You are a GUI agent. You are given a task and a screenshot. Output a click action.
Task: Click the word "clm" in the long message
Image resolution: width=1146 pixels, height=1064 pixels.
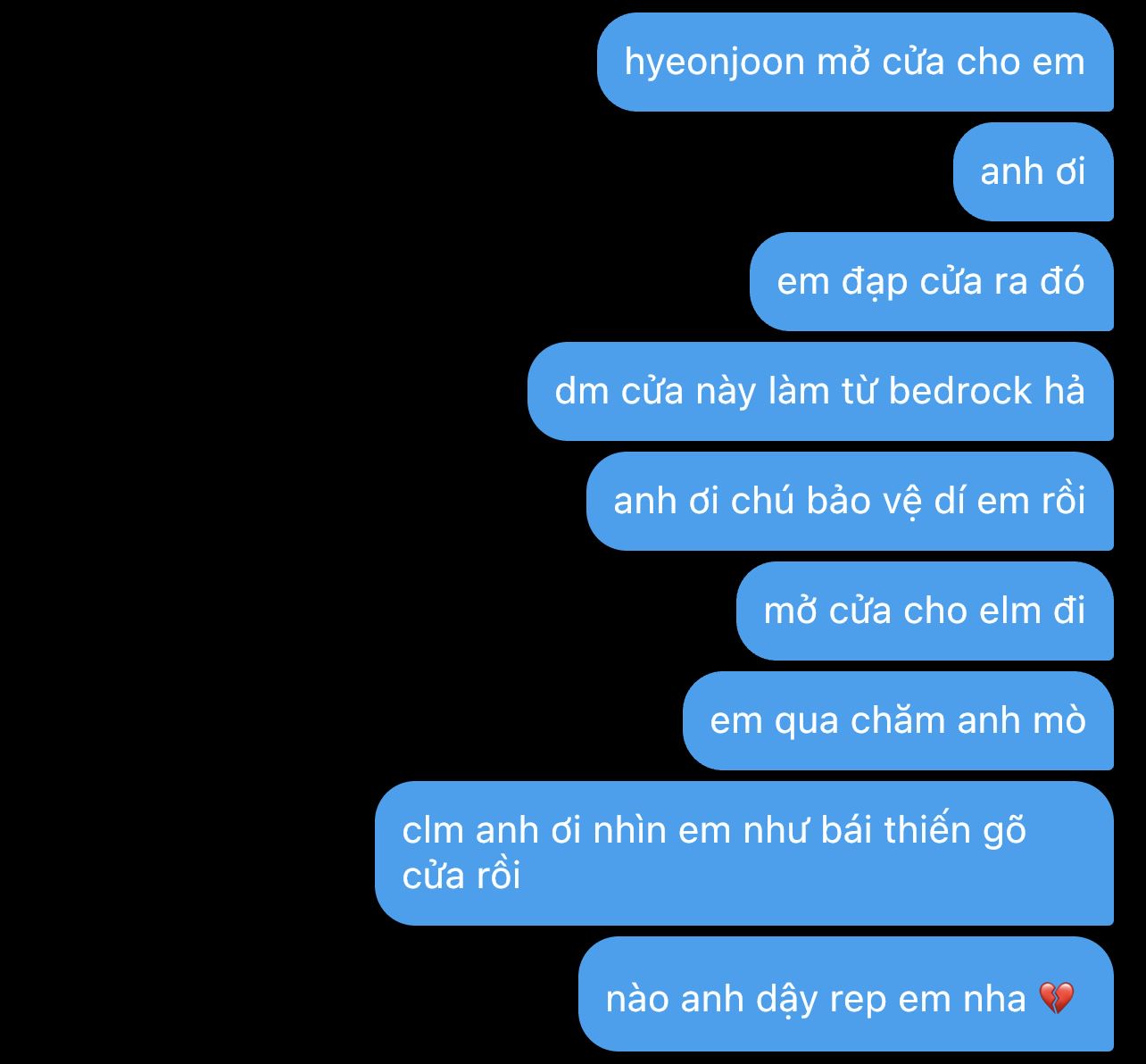point(433,830)
